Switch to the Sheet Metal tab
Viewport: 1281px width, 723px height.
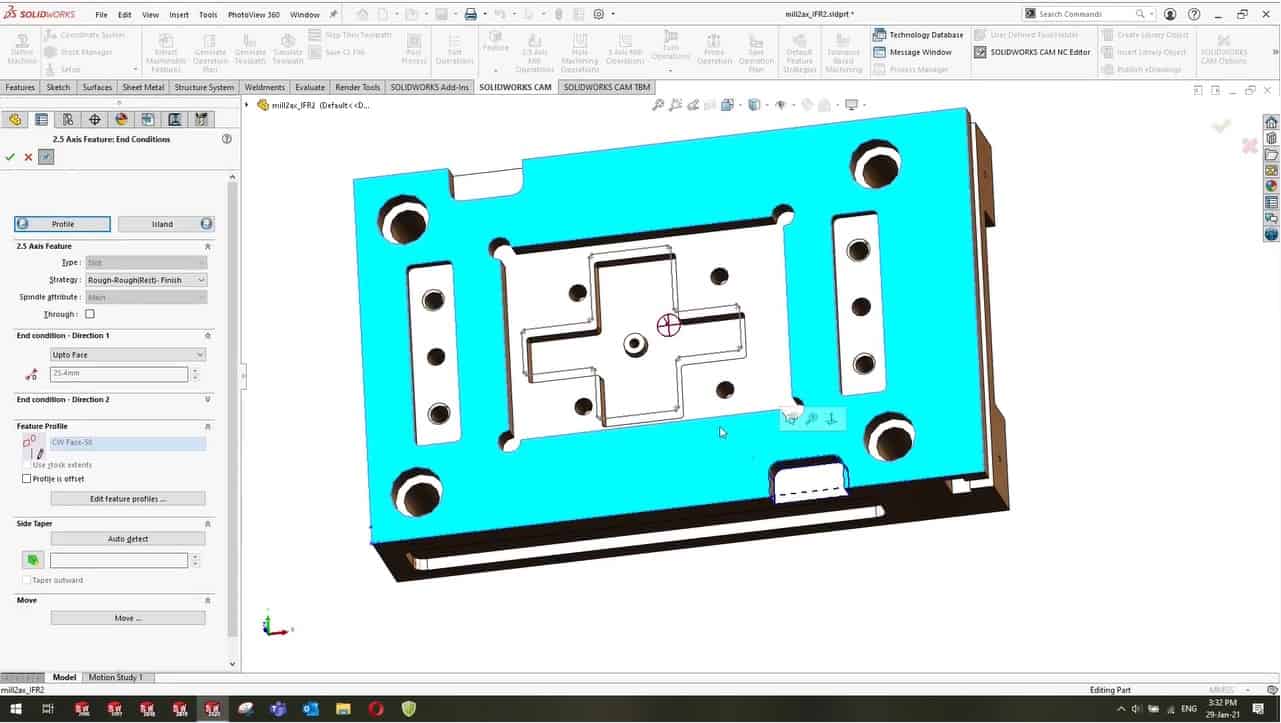(x=143, y=88)
